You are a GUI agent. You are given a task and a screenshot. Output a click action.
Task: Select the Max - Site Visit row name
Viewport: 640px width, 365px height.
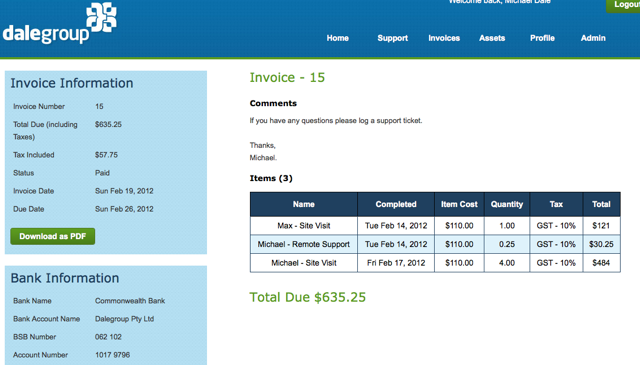304,226
